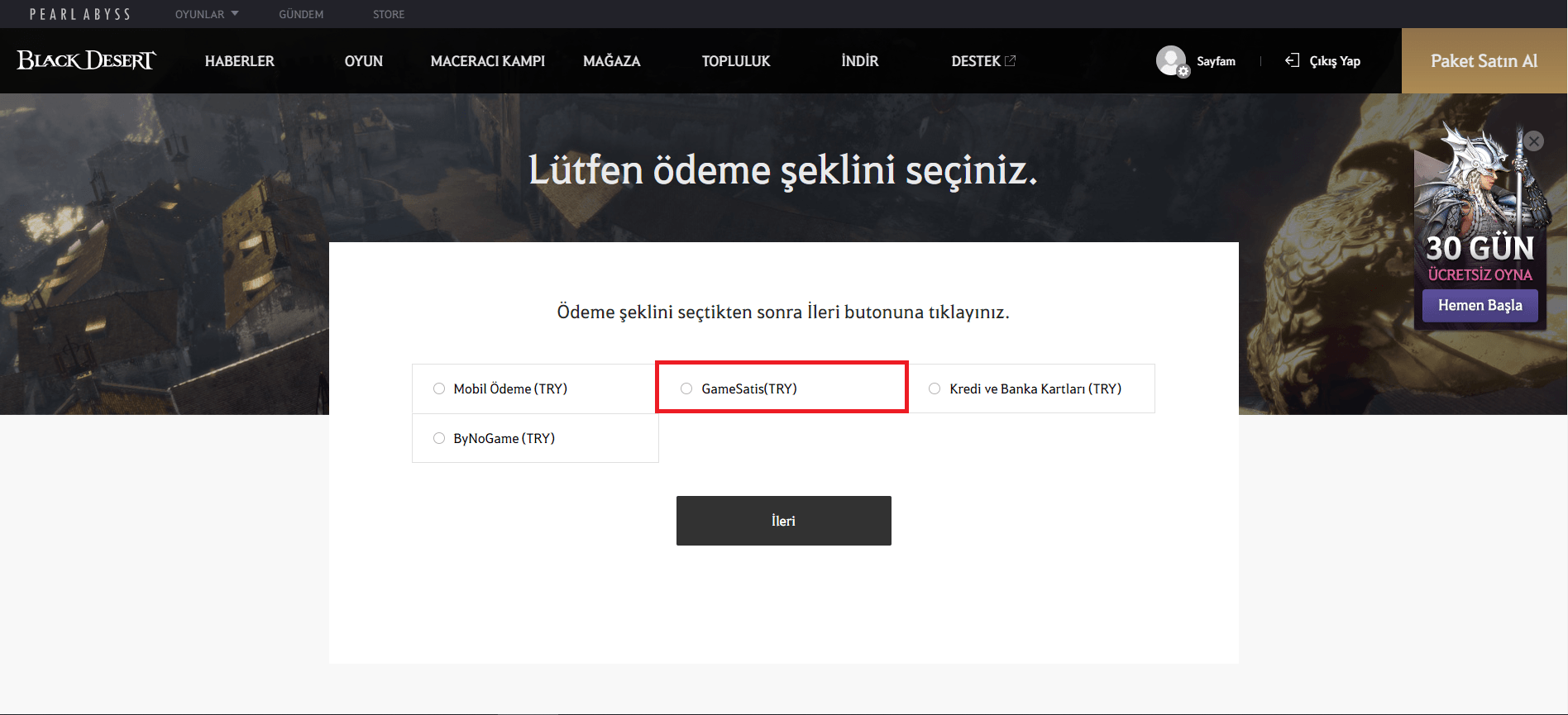The image size is (1568, 715).
Task: Open the İNDİR menu
Action: tap(860, 61)
